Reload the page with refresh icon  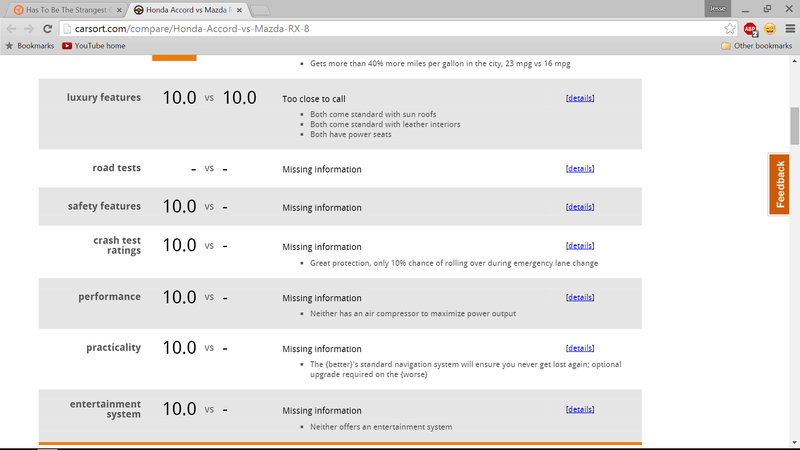pos(47,29)
